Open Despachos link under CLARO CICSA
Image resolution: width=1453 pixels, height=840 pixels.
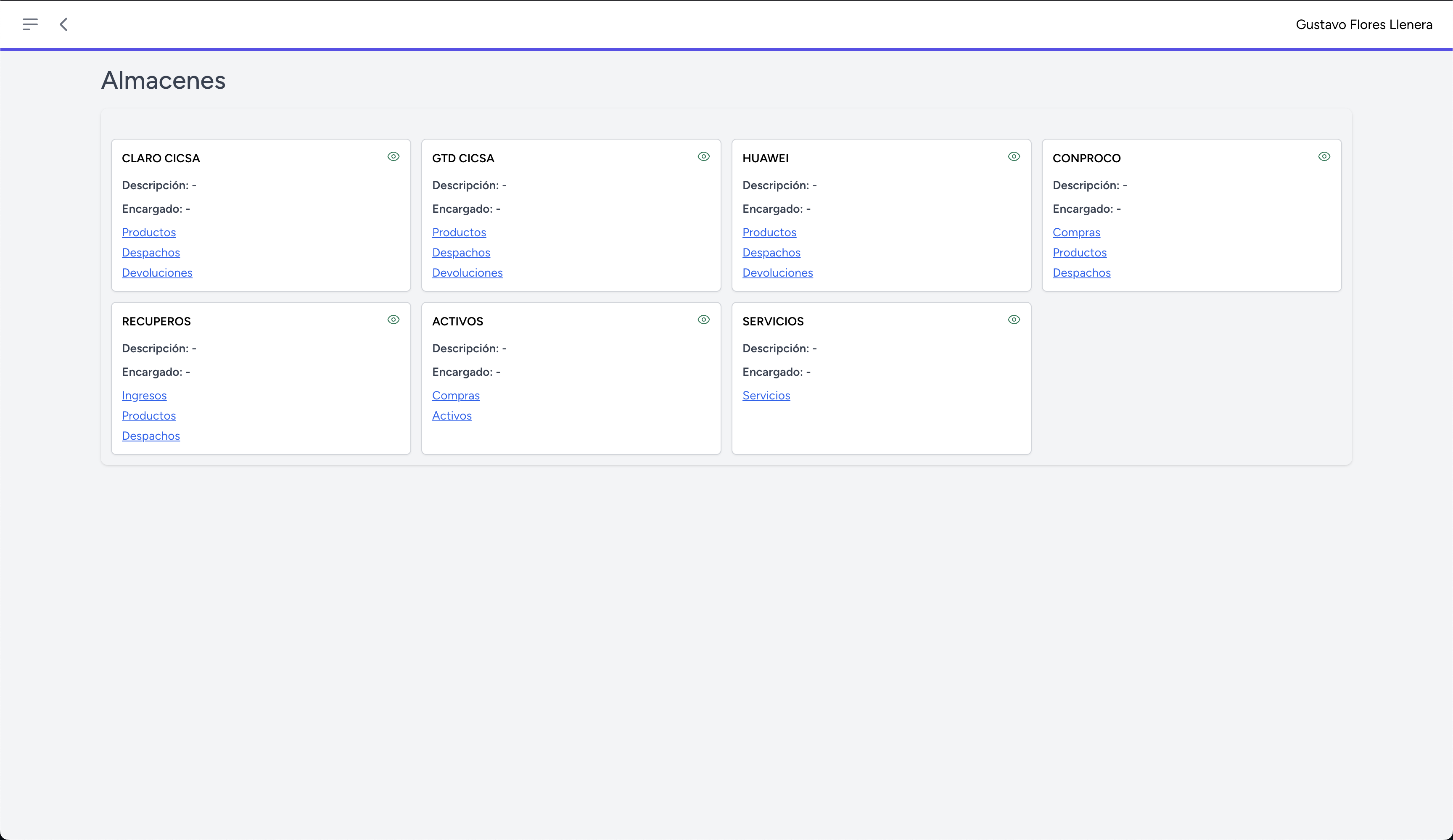(151, 253)
